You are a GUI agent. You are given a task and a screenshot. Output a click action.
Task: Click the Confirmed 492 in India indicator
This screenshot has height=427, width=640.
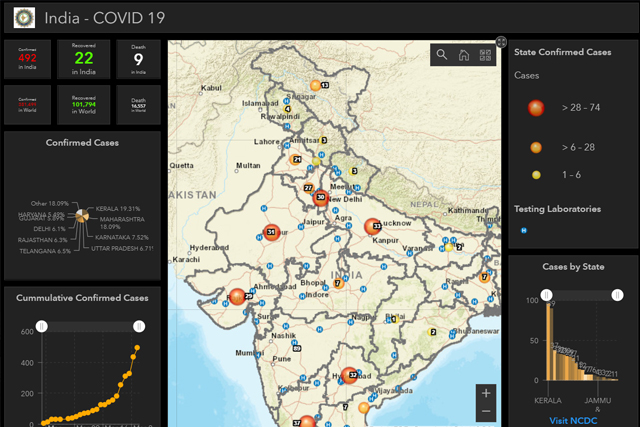click(27, 59)
